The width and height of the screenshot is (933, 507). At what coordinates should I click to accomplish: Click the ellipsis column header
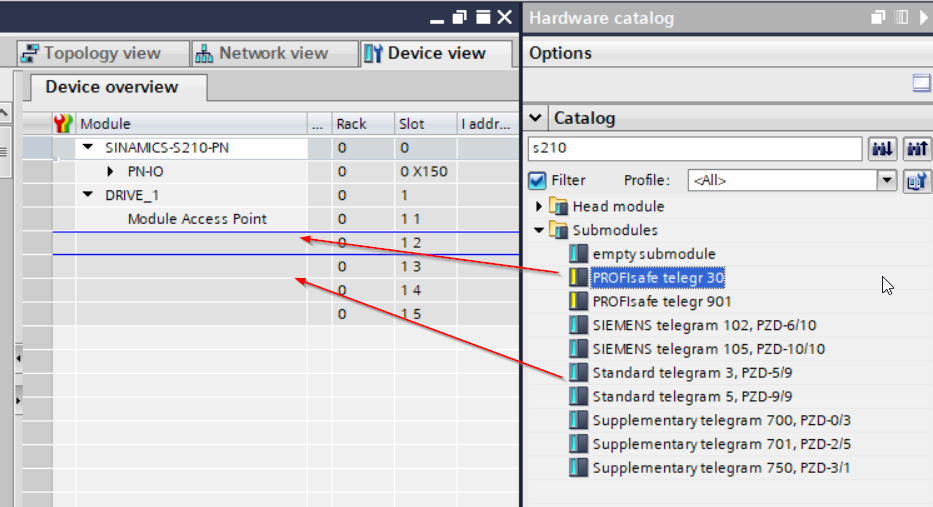(x=317, y=124)
